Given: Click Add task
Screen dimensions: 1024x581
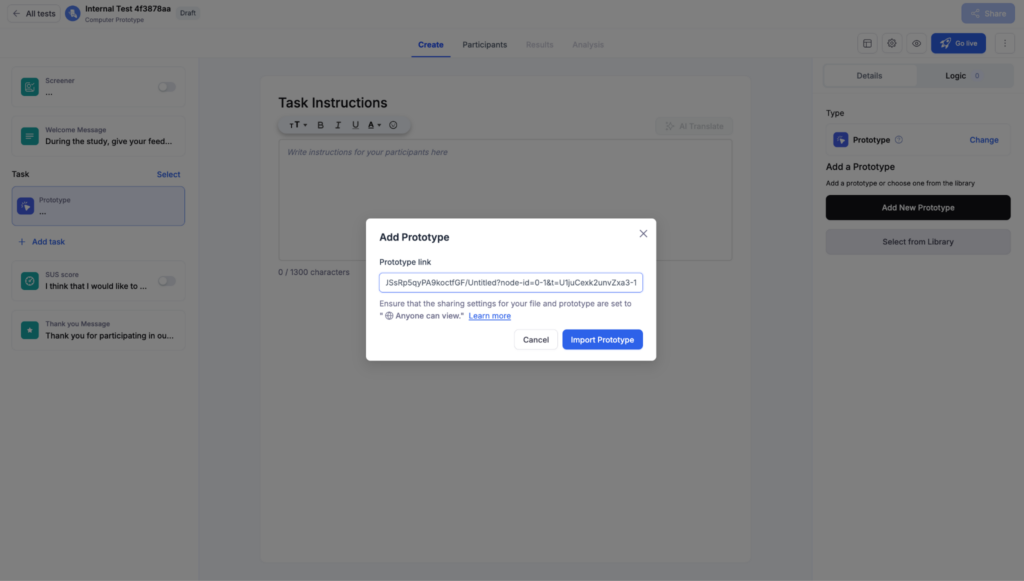Looking at the screenshot, I should (x=41, y=242).
